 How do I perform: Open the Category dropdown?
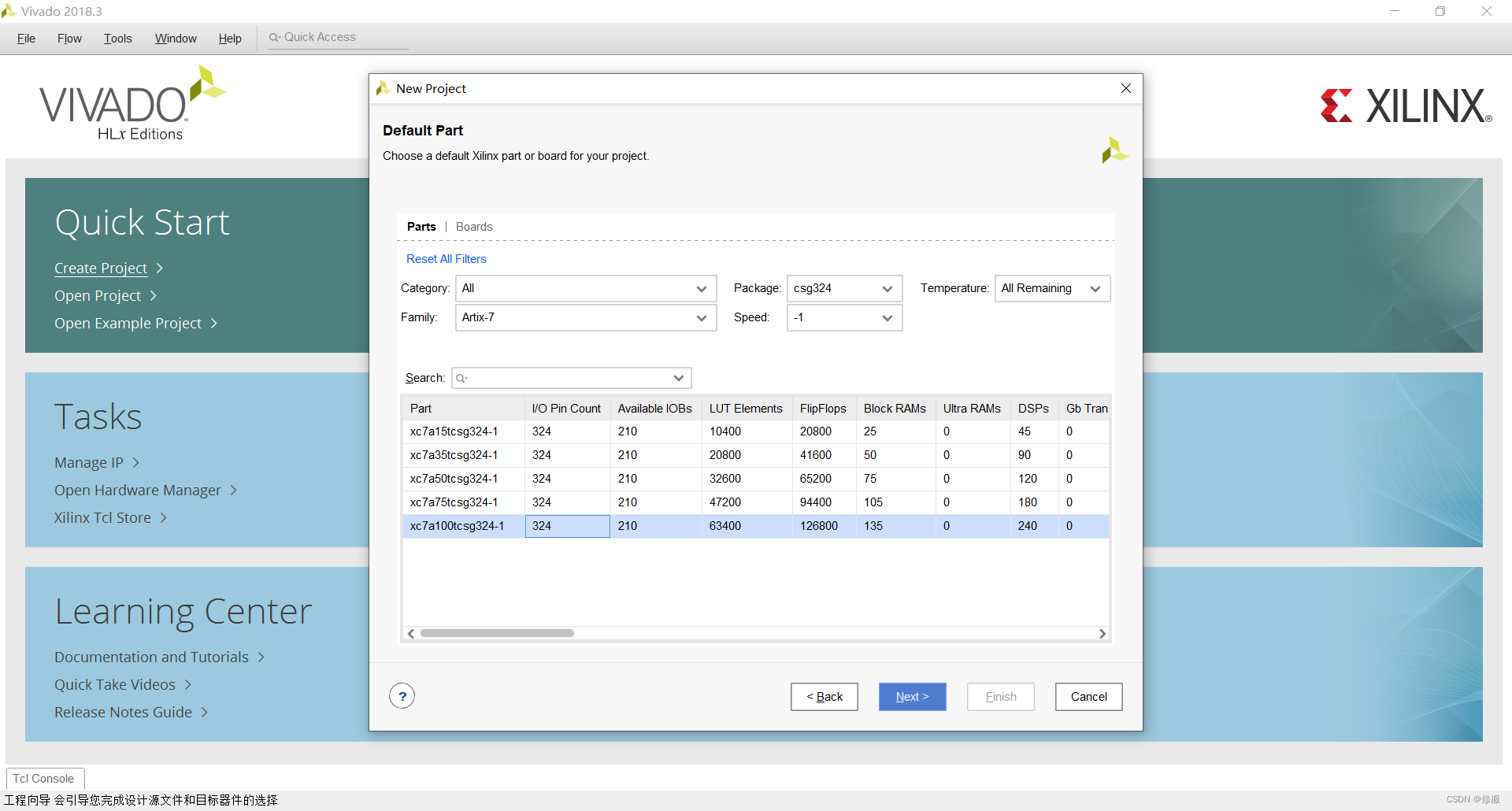click(586, 289)
